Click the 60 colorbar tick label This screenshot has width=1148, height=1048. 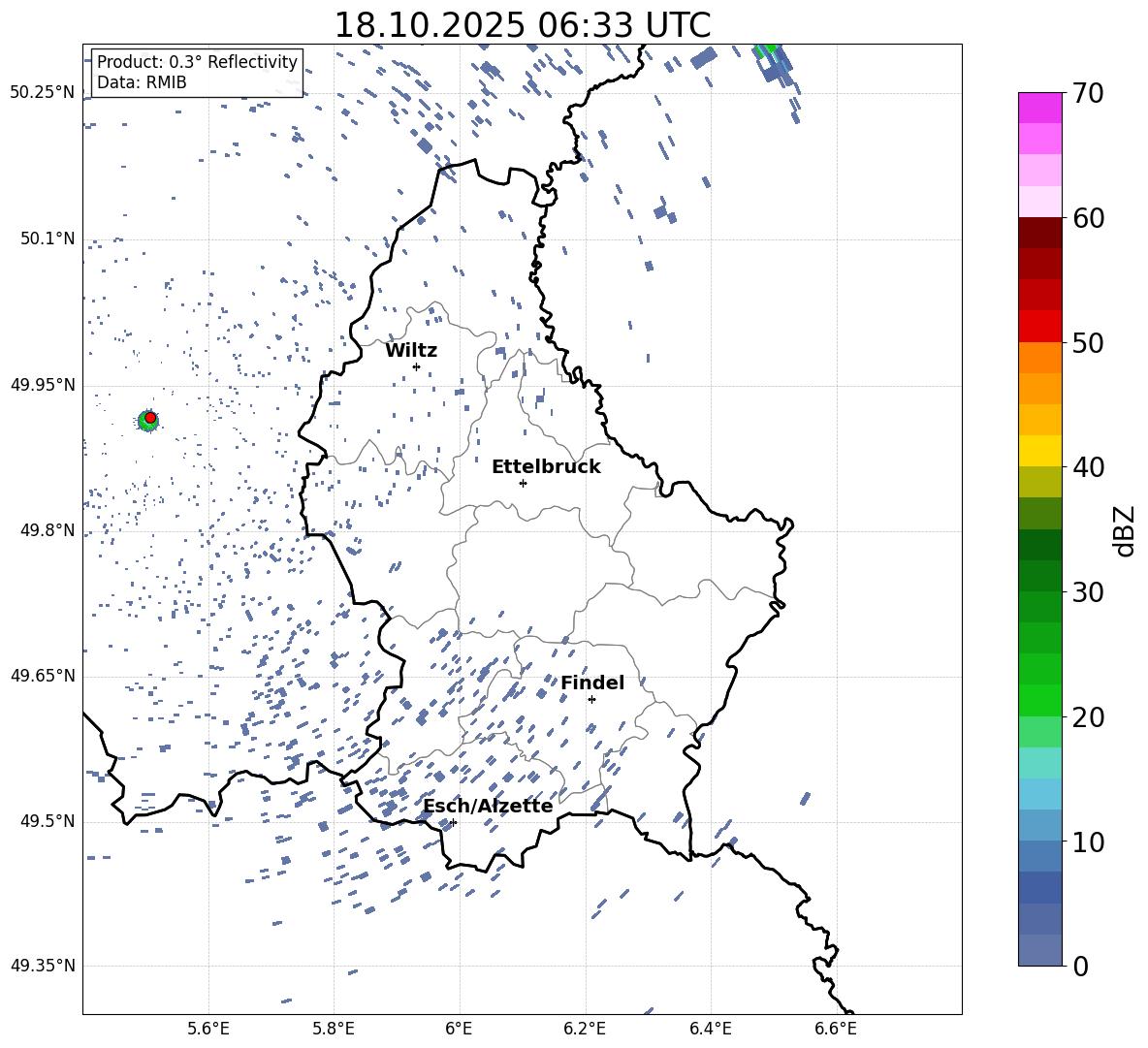[1088, 218]
